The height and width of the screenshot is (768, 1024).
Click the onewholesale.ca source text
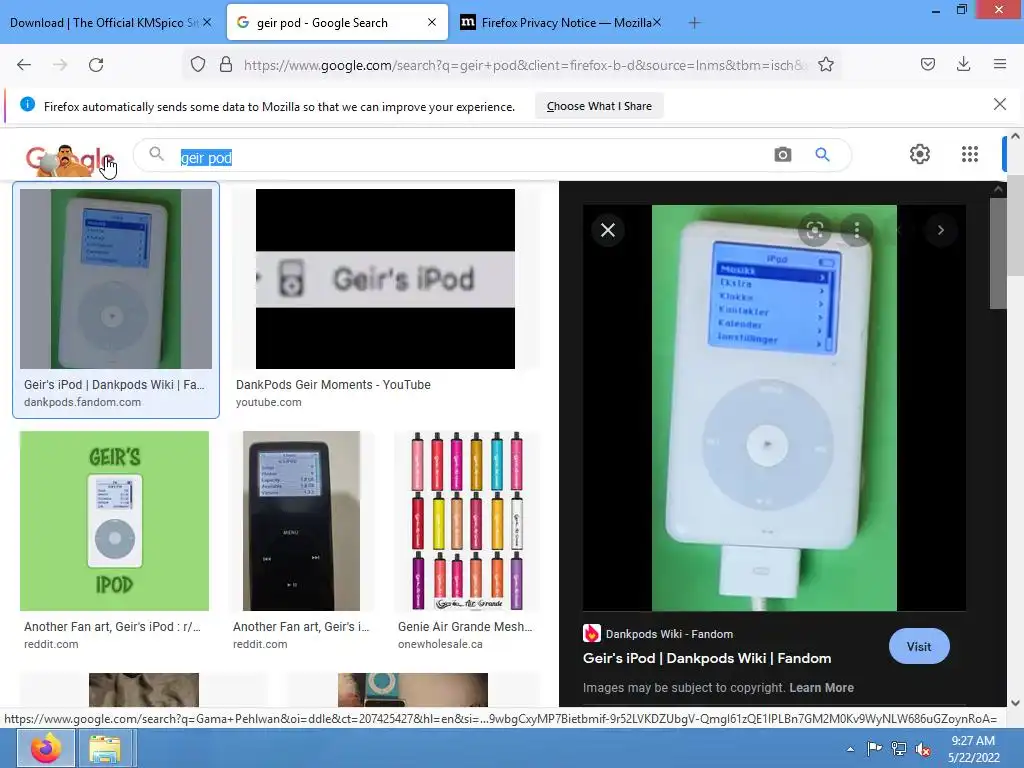[x=440, y=644]
